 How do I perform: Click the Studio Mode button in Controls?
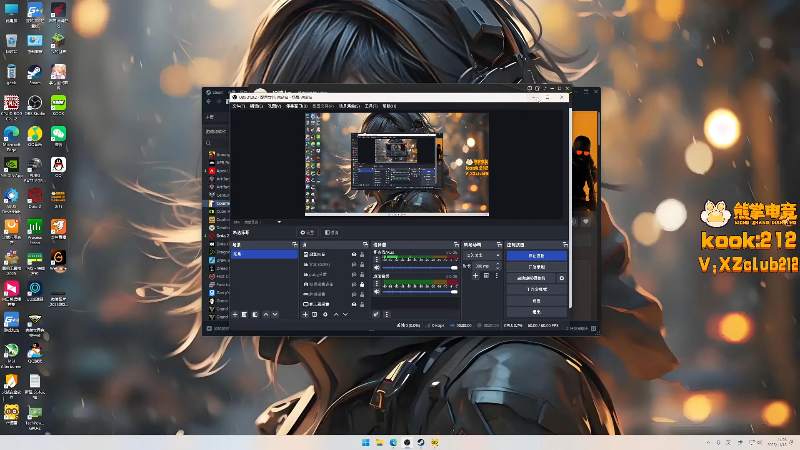[536, 289]
